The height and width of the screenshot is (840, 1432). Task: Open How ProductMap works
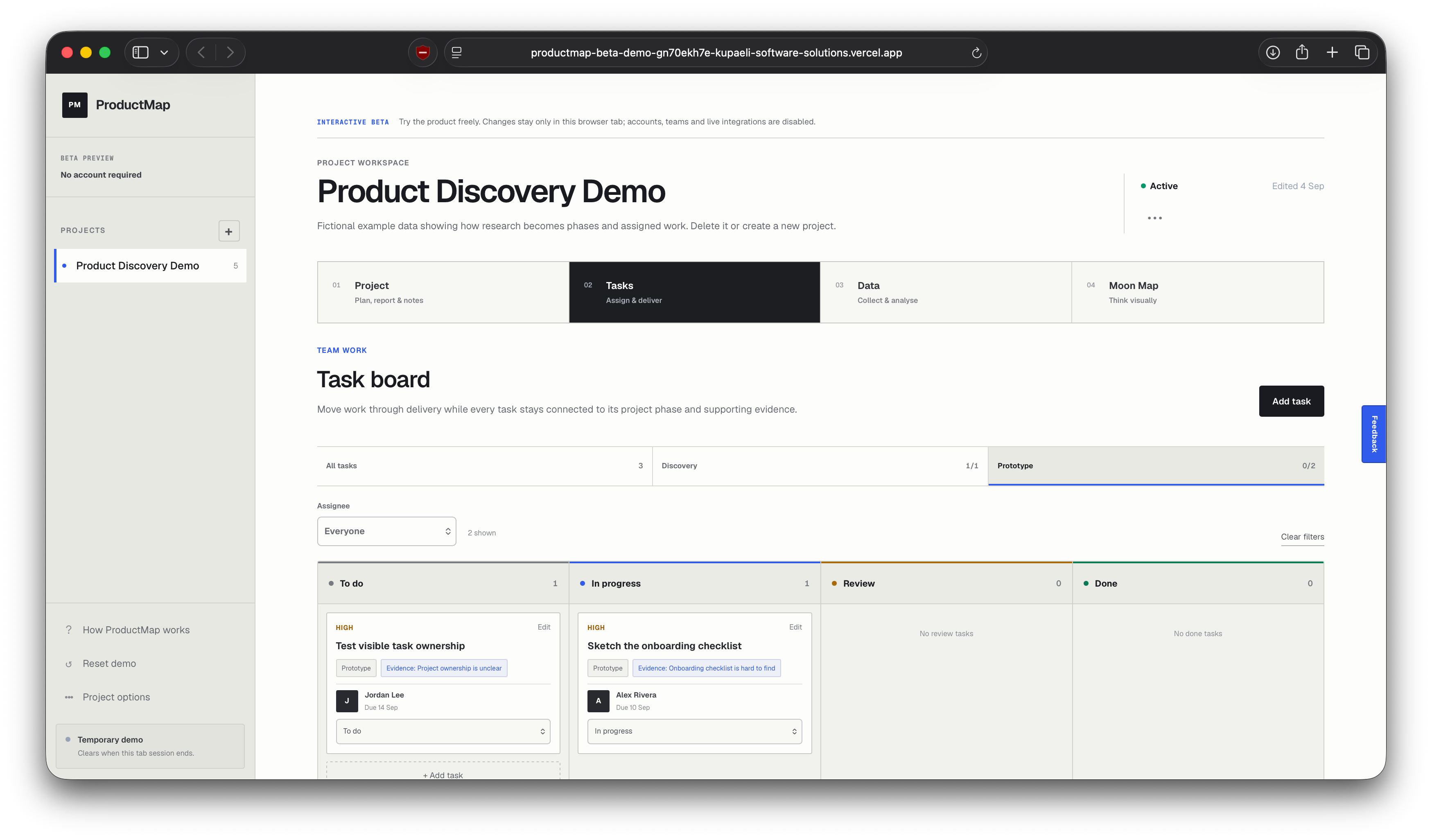[136, 630]
